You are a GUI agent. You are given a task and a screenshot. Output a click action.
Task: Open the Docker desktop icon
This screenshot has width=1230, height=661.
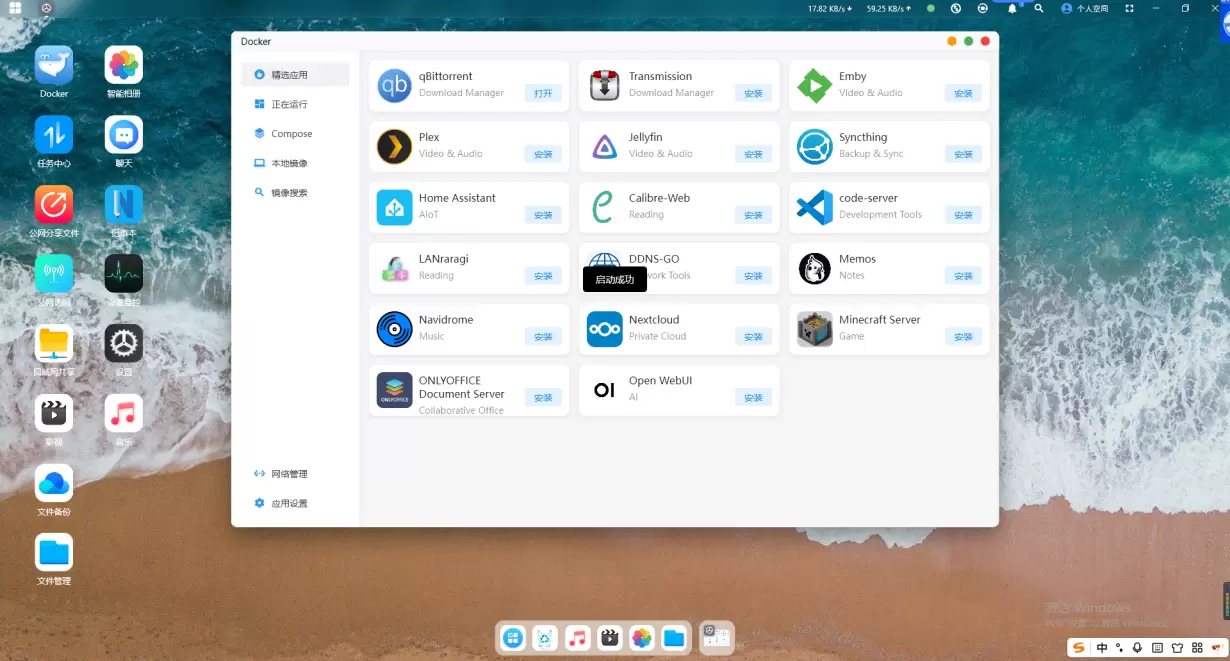pos(54,66)
